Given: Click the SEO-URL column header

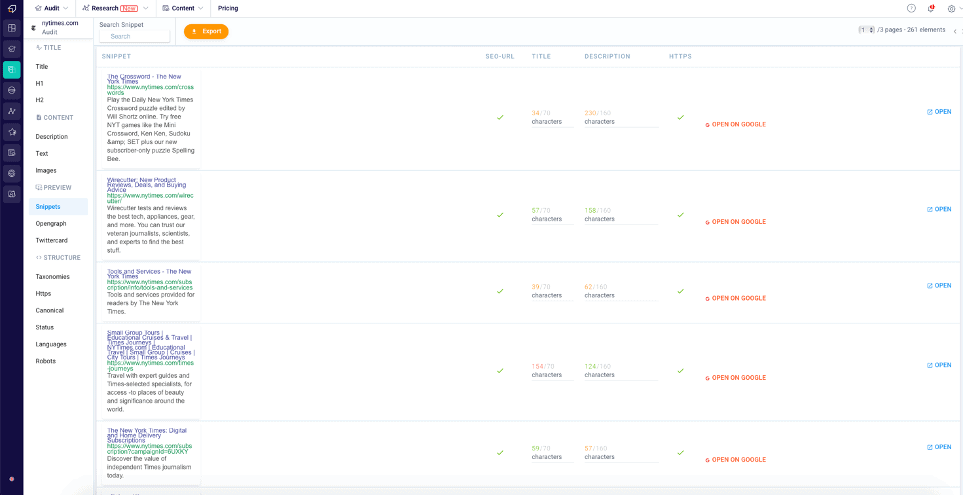Looking at the screenshot, I should click(500, 57).
